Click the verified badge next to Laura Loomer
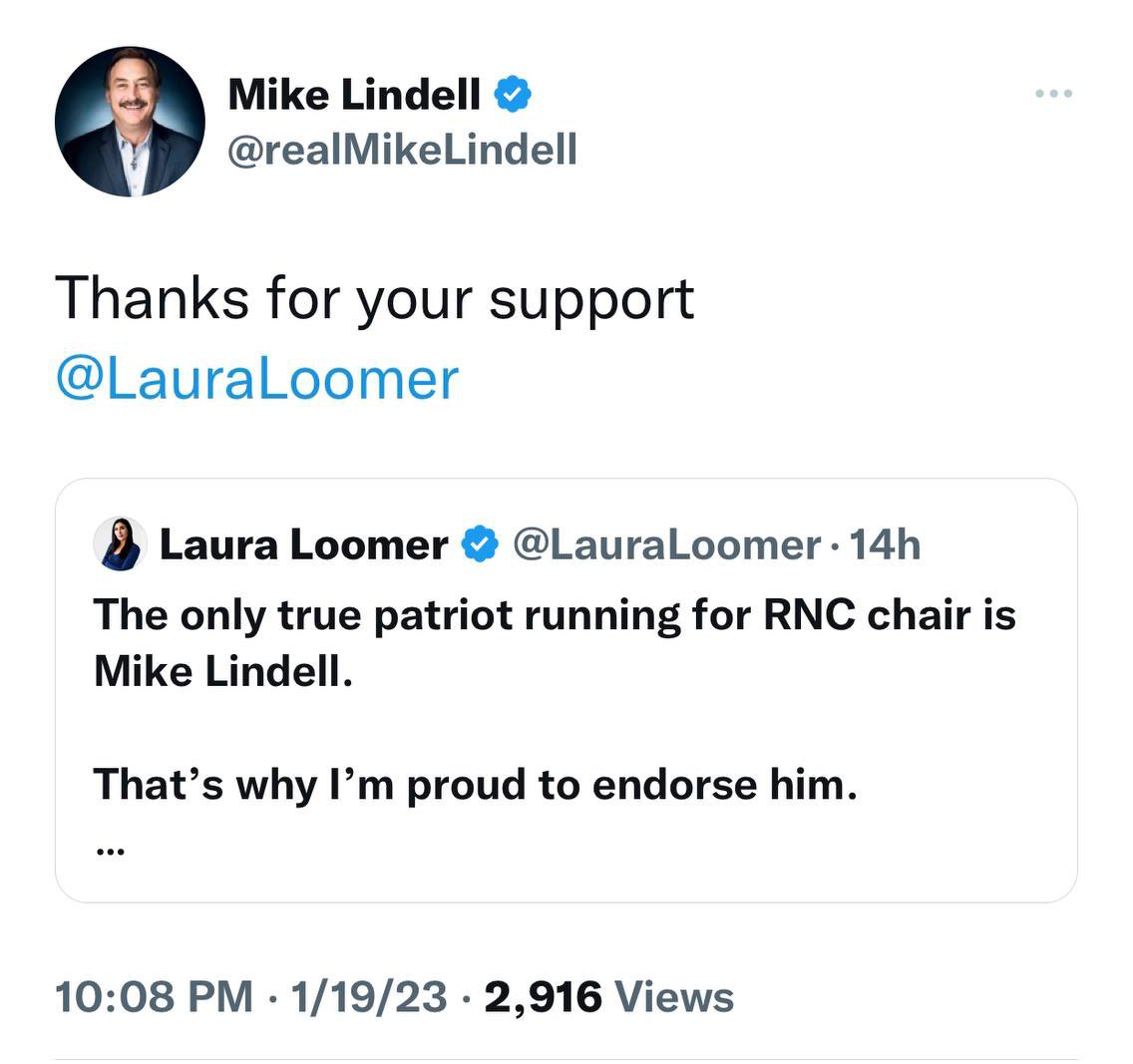The width and height of the screenshot is (1133, 1064). [481, 544]
